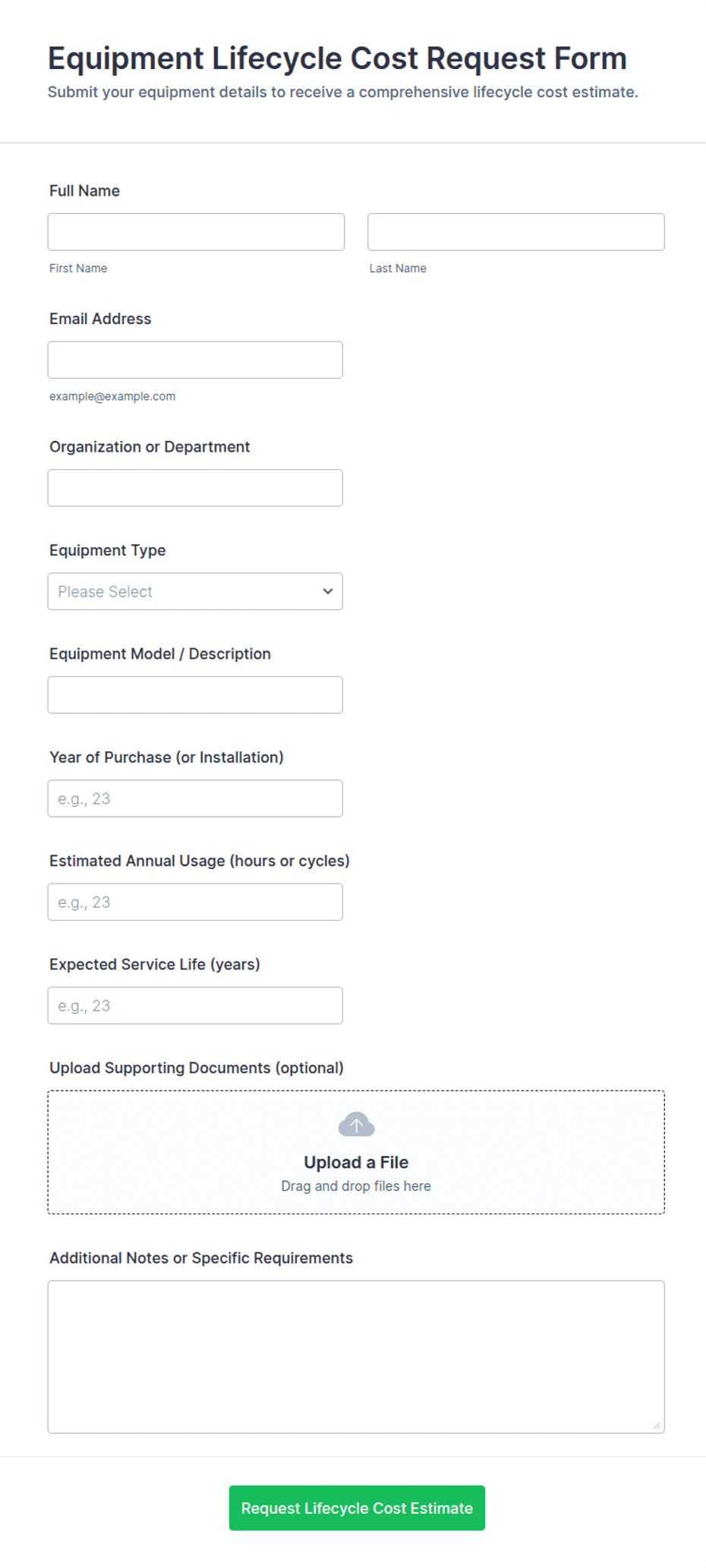The image size is (706, 1568).
Task: Click the Full Name label
Action: coord(84,190)
